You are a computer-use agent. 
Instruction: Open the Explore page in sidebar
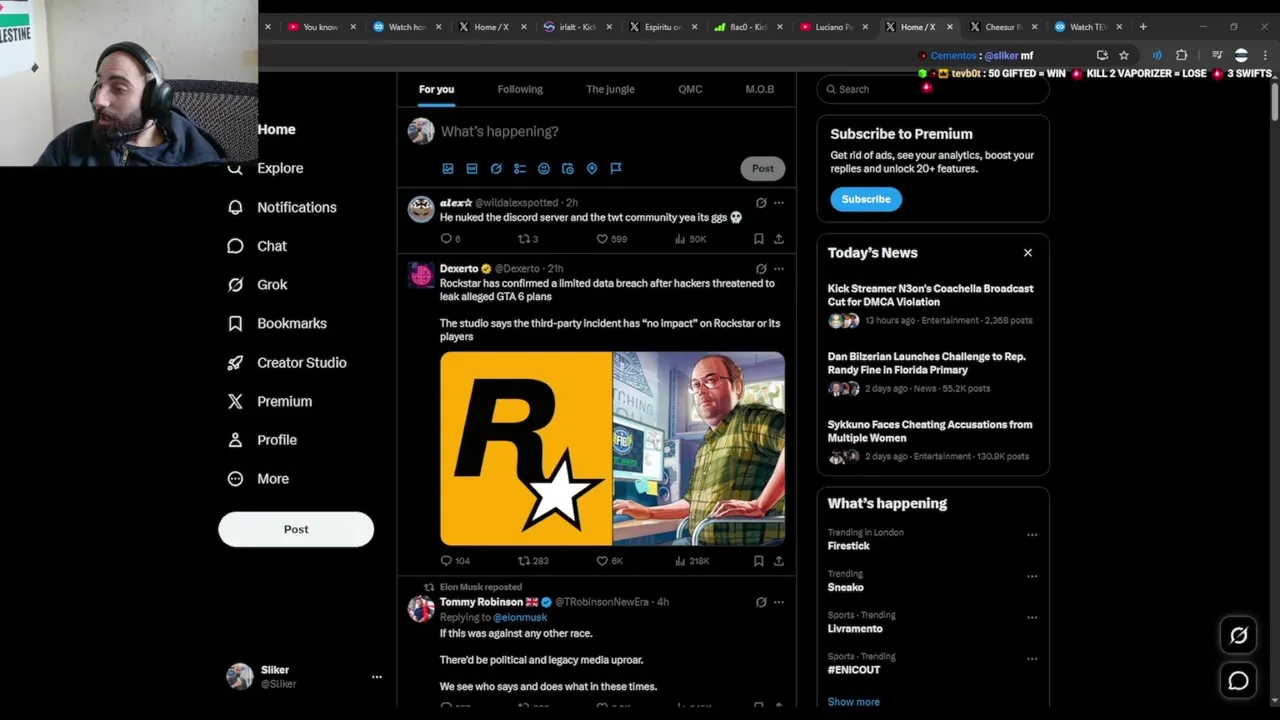point(266,168)
